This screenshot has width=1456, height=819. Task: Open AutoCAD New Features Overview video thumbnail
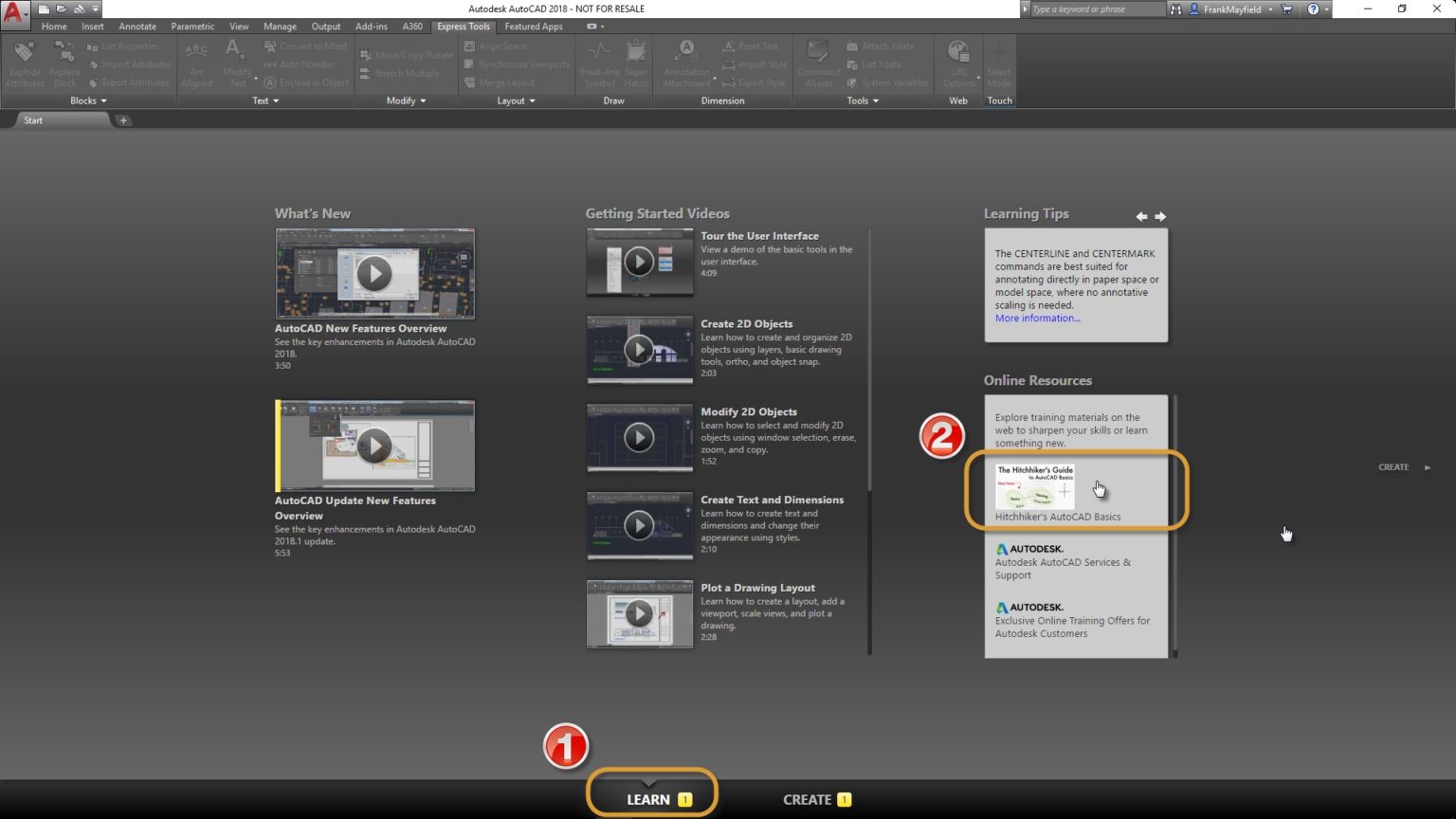tap(374, 274)
